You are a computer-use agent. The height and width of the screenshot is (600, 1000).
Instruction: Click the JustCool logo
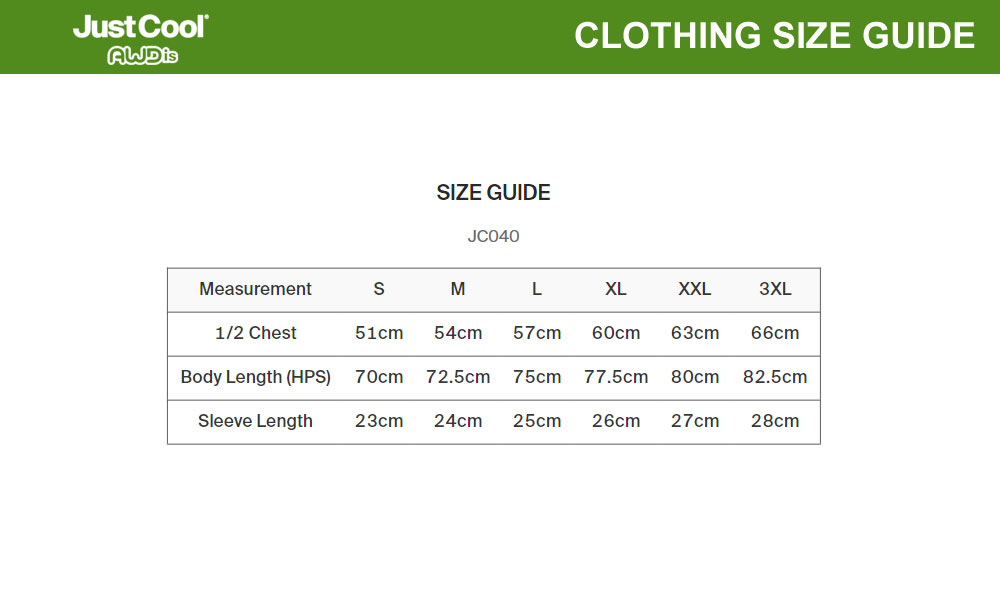tap(140, 27)
